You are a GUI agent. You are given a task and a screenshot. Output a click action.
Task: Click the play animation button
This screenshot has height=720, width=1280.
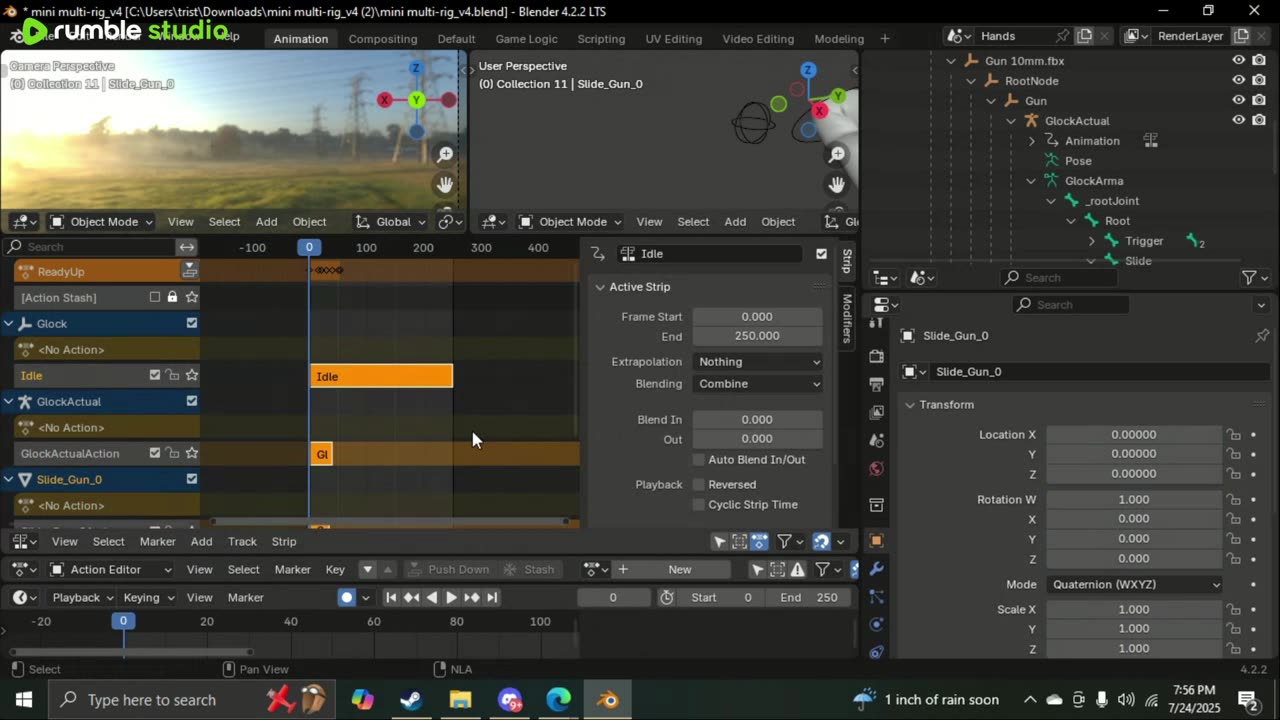point(451,597)
